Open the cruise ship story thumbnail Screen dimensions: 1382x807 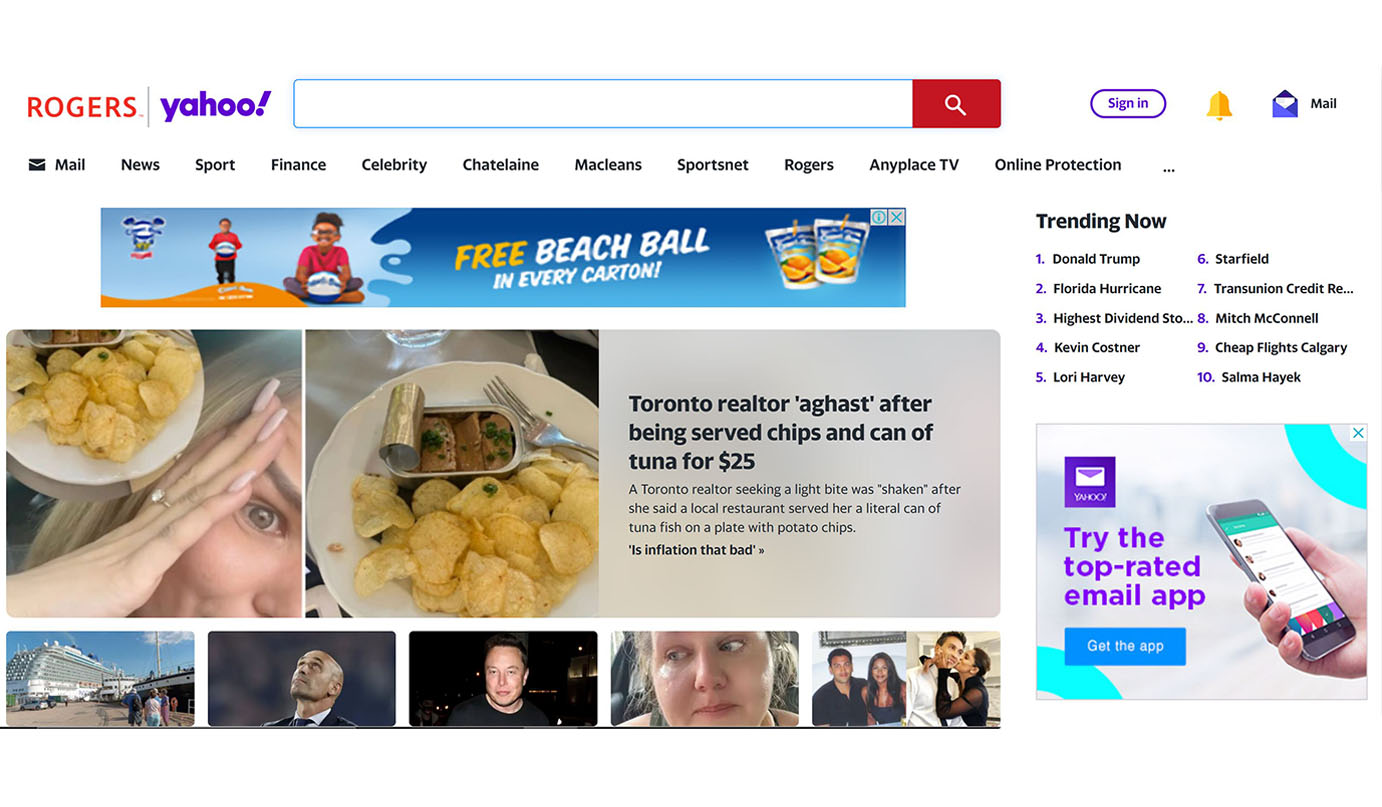(100, 678)
